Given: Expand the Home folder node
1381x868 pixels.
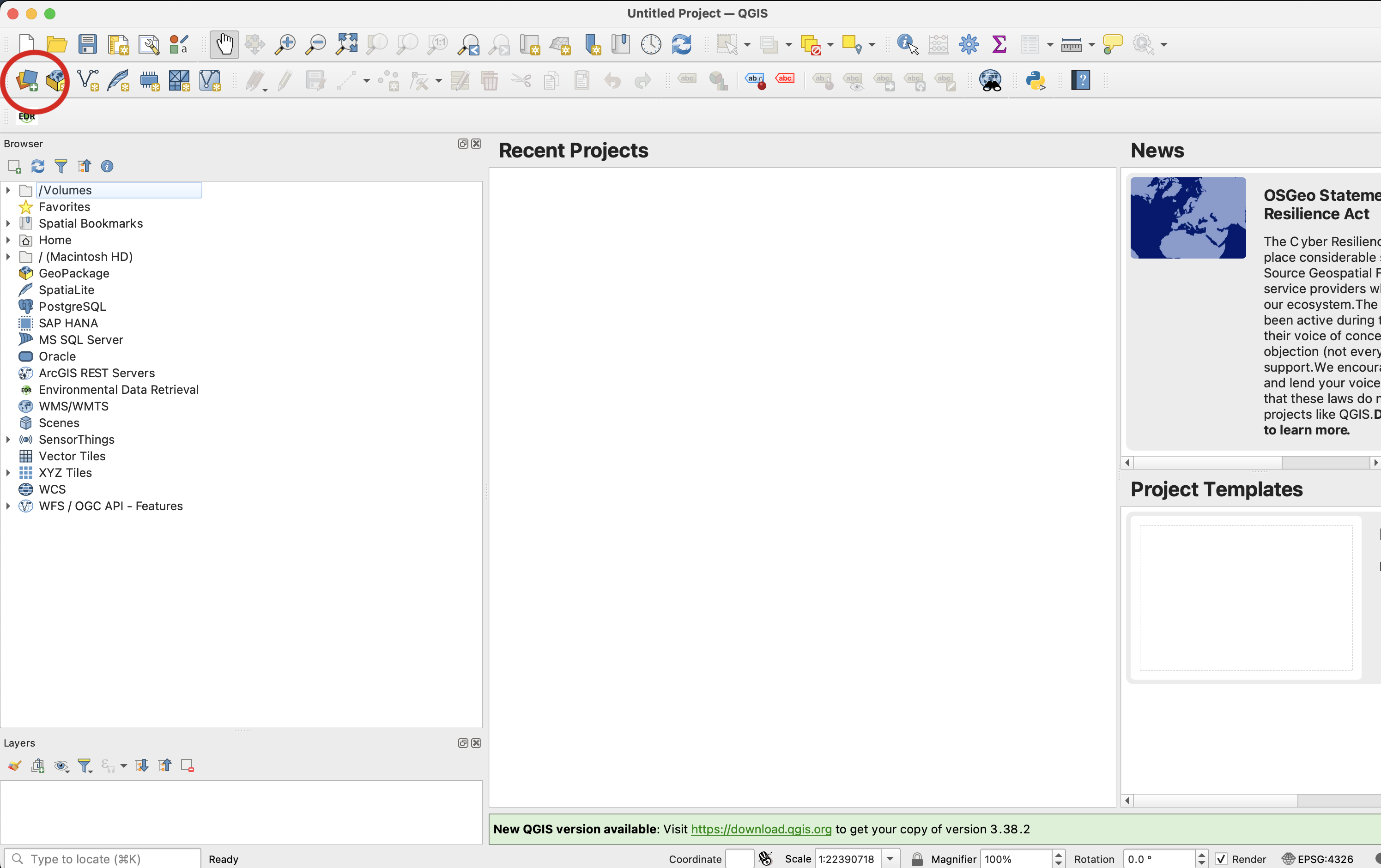Looking at the screenshot, I should (8, 240).
